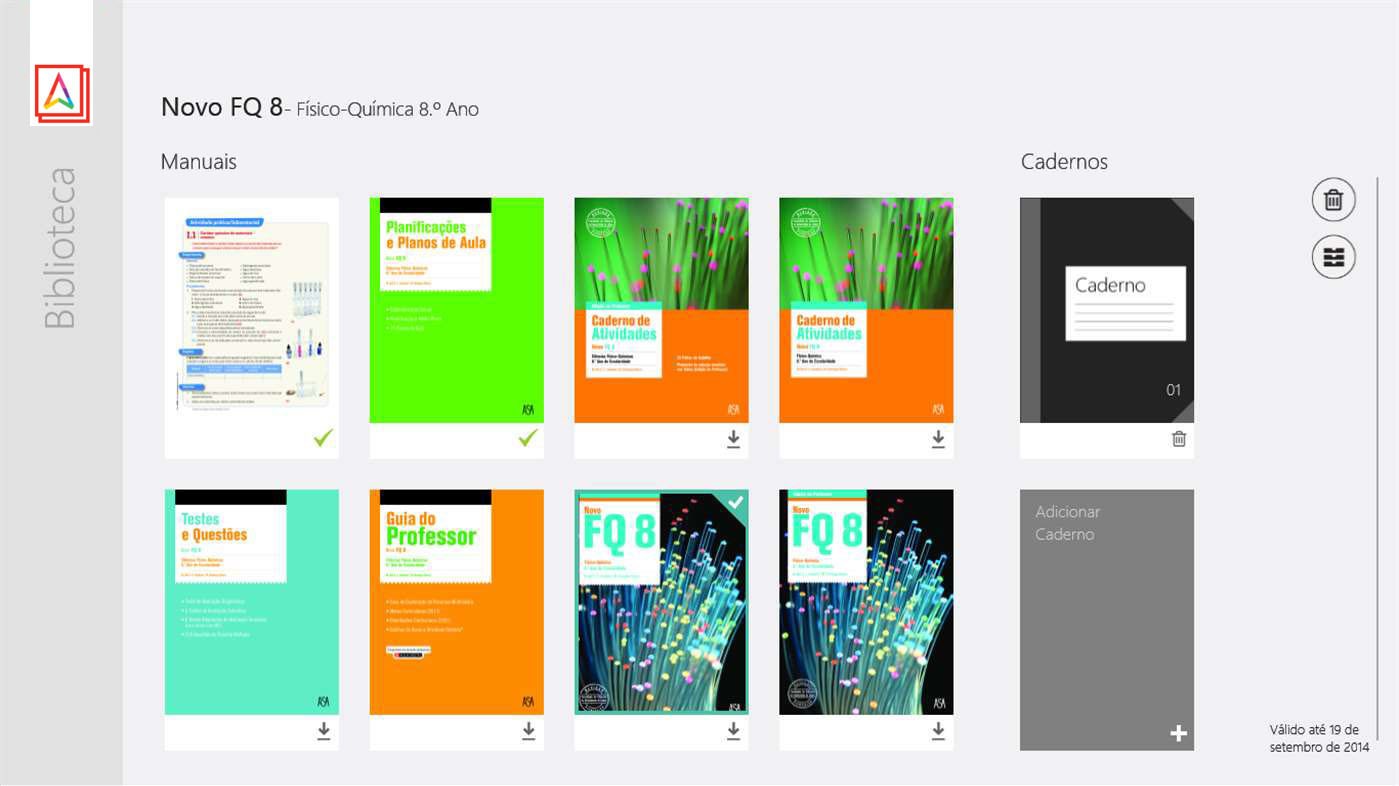Click the download arrow under the selected FQ 8 manual

[x=733, y=731]
